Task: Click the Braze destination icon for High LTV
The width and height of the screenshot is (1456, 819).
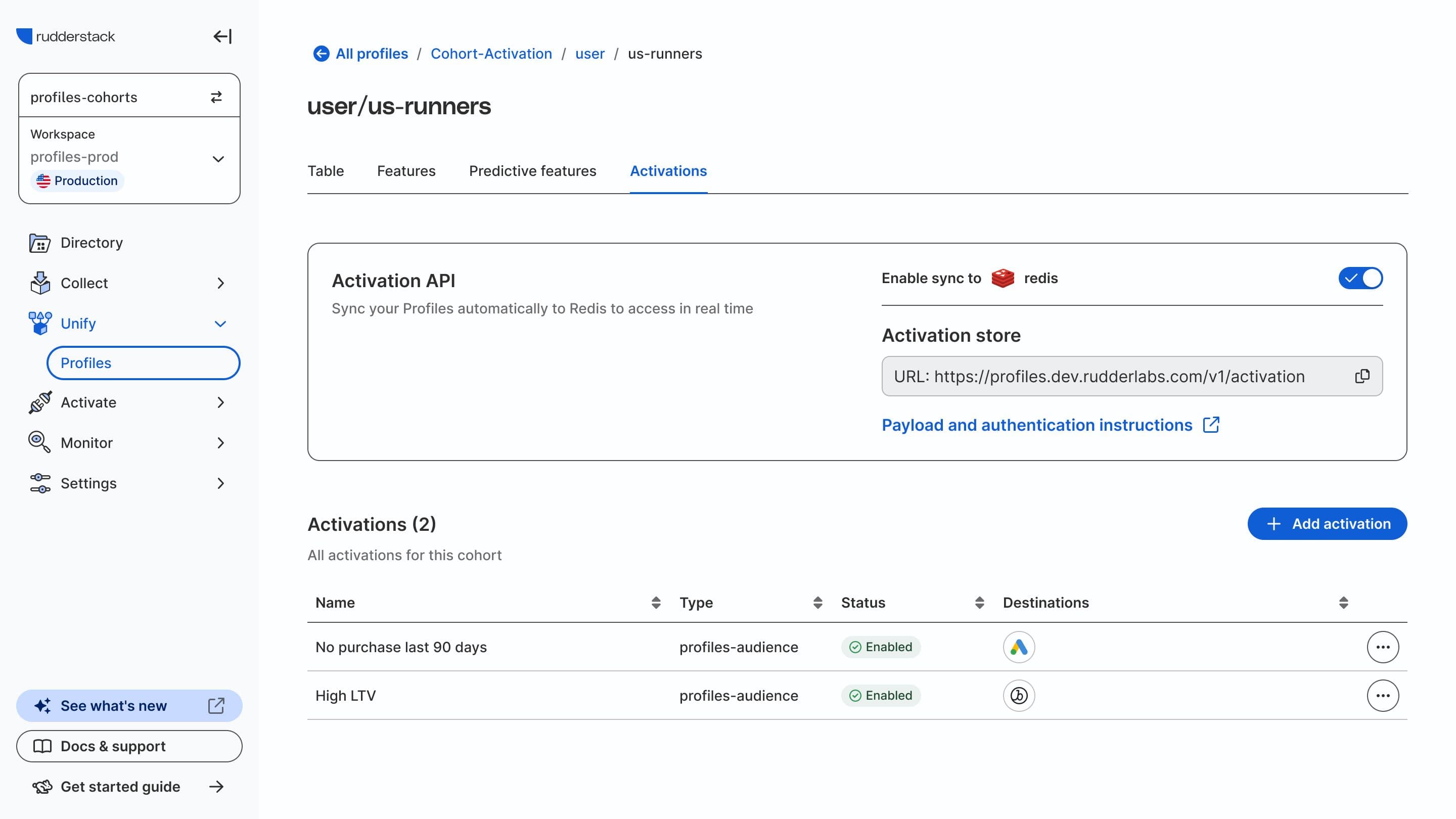Action: coord(1019,696)
